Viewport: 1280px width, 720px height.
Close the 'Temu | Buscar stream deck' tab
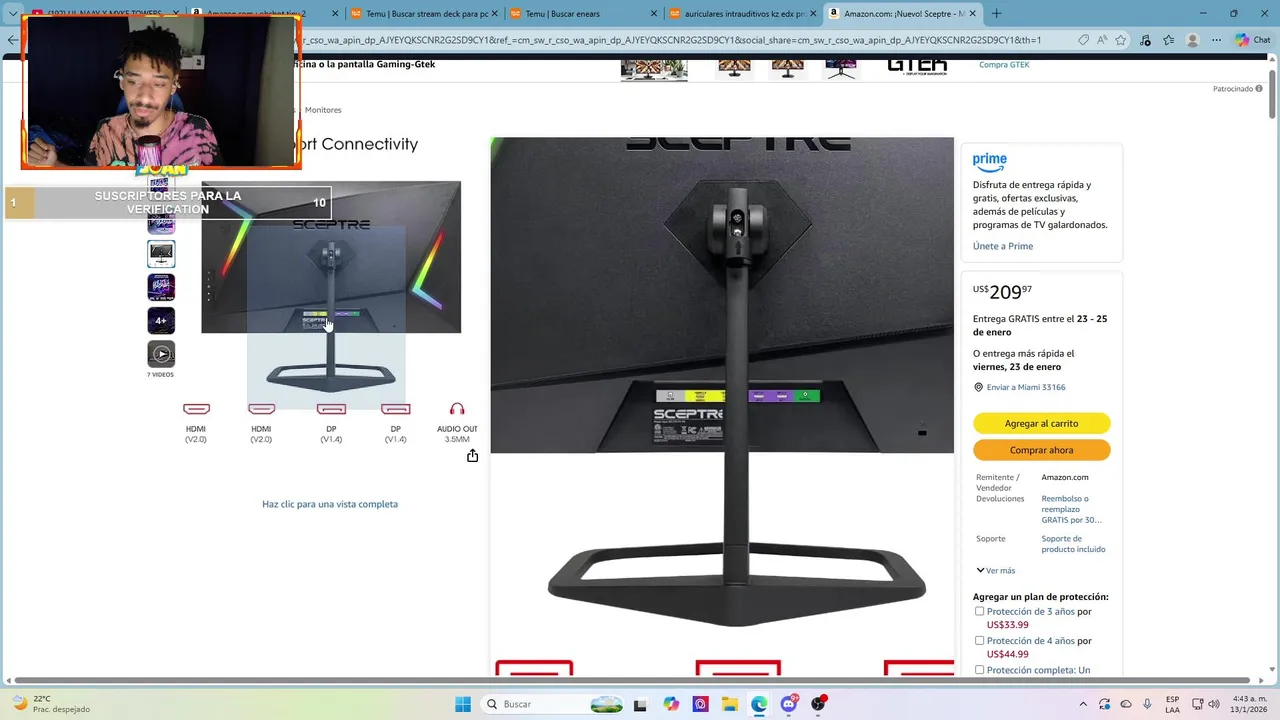point(494,14)
